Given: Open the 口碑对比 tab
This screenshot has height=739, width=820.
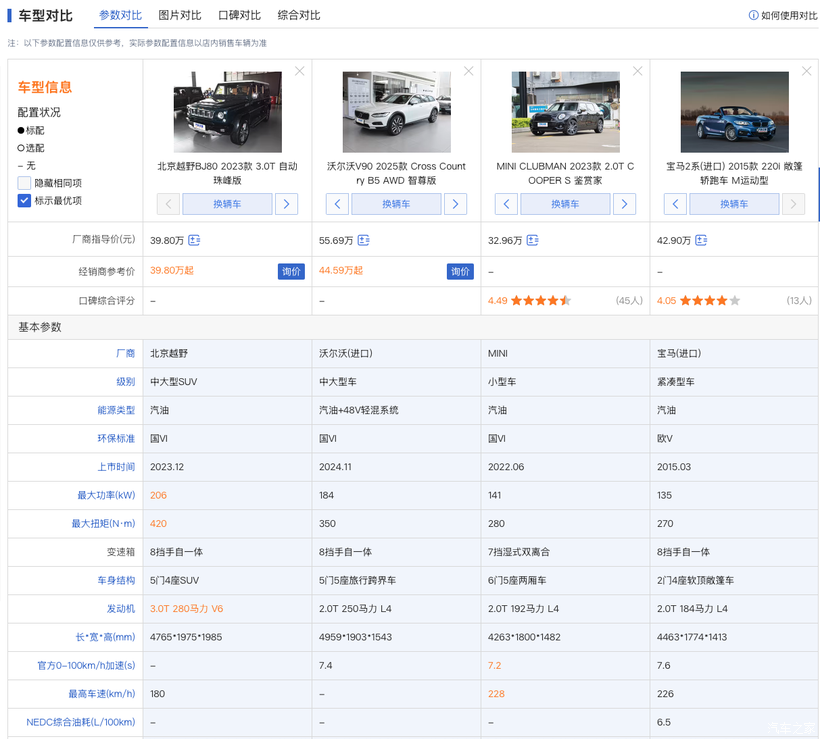Looking at the screenshot, I should coord(239,16).
